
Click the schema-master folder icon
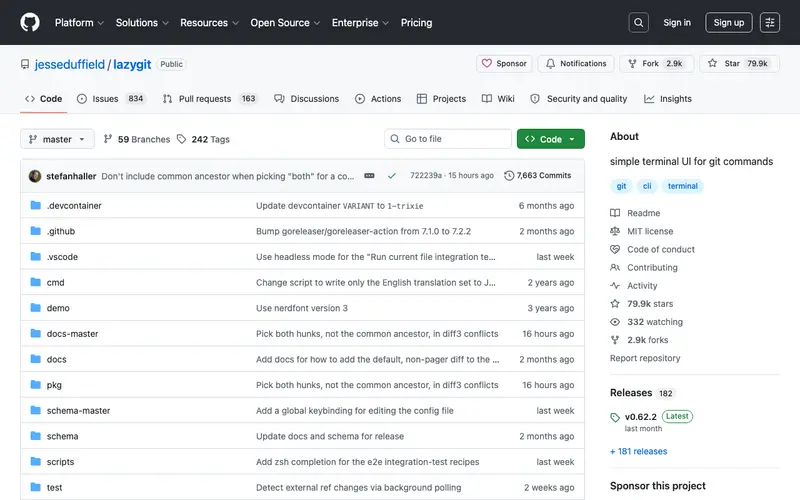coord(36,410)
